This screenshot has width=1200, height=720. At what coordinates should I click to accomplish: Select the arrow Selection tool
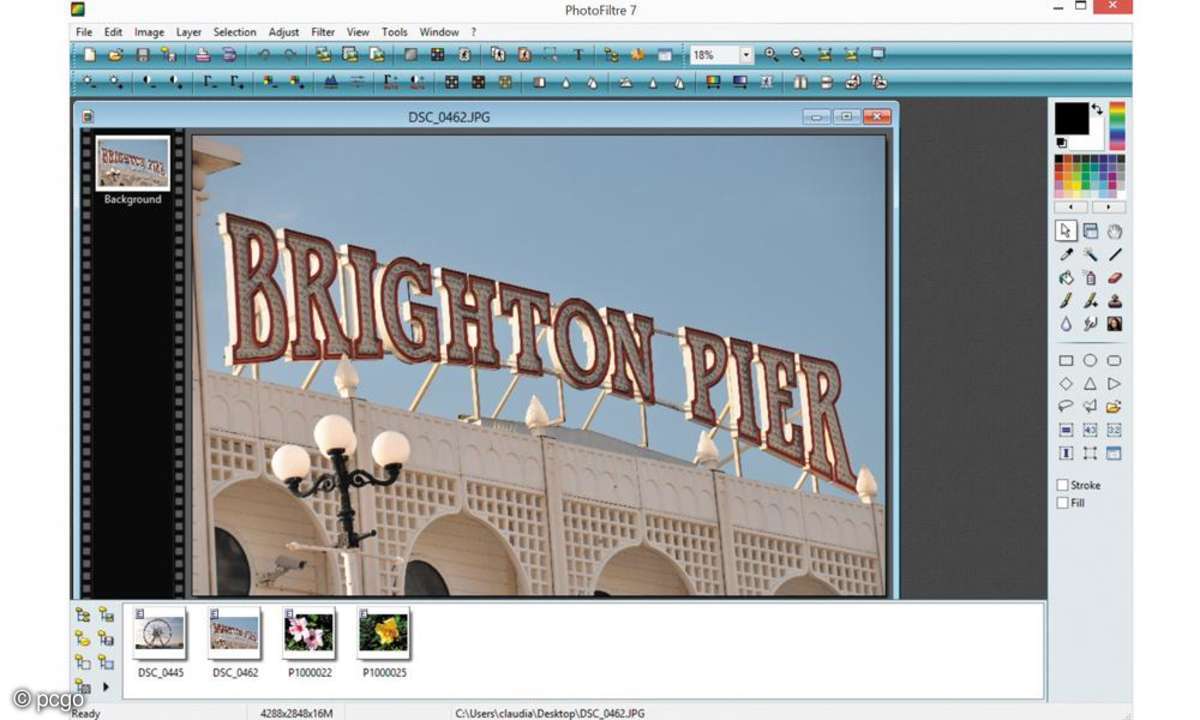(1066, 231)
